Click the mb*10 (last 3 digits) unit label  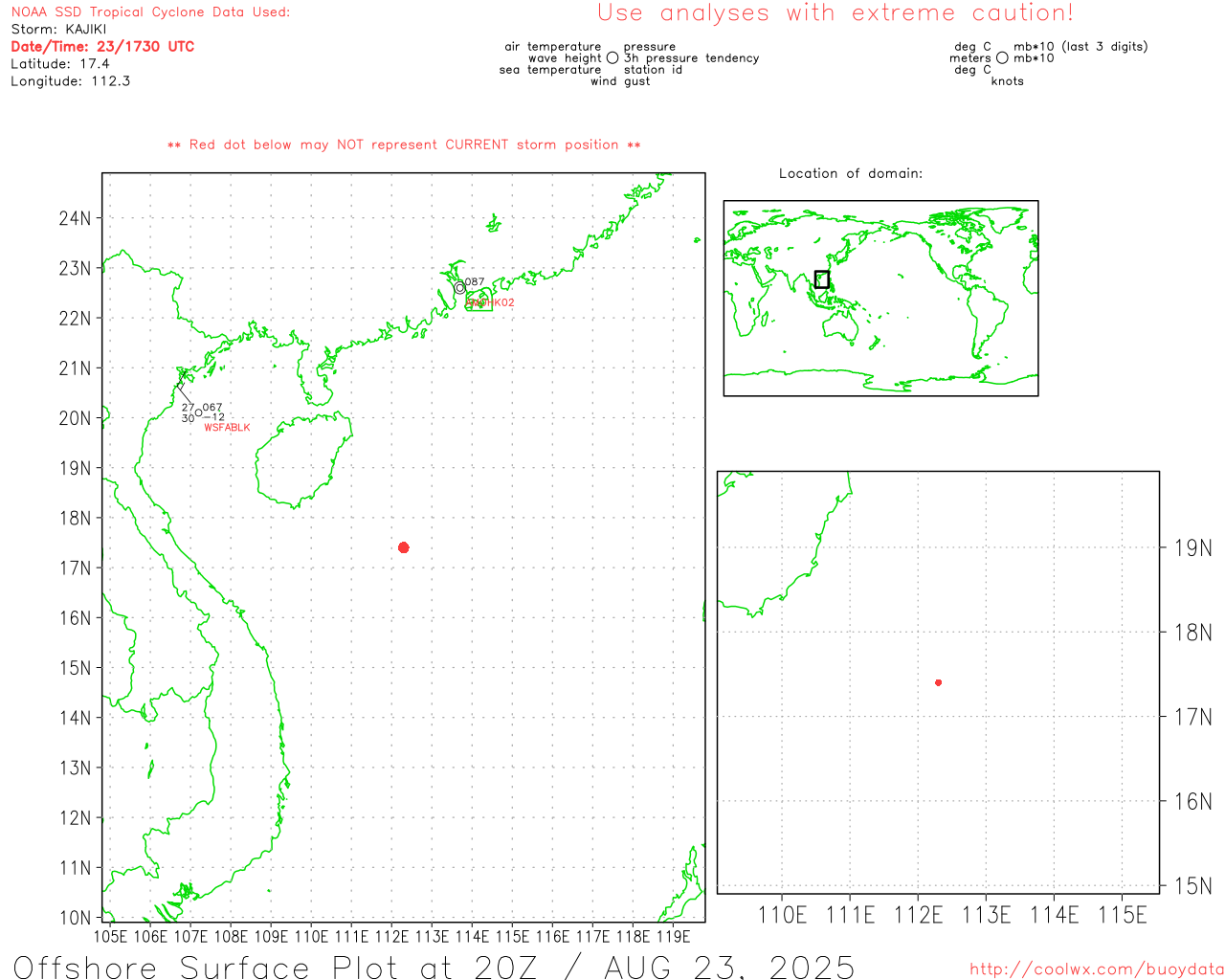(1080, 47)
